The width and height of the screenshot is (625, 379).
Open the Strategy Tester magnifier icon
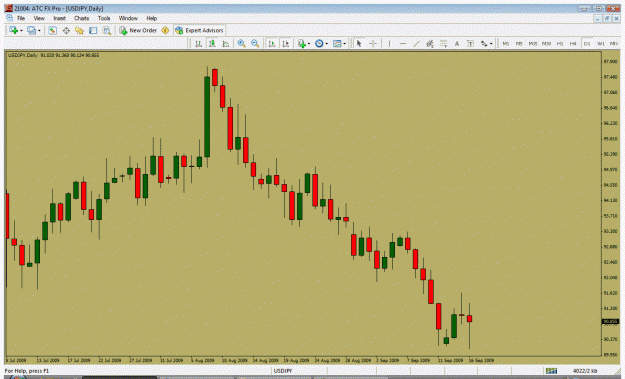pyautogui.click(x=106, y=30)
